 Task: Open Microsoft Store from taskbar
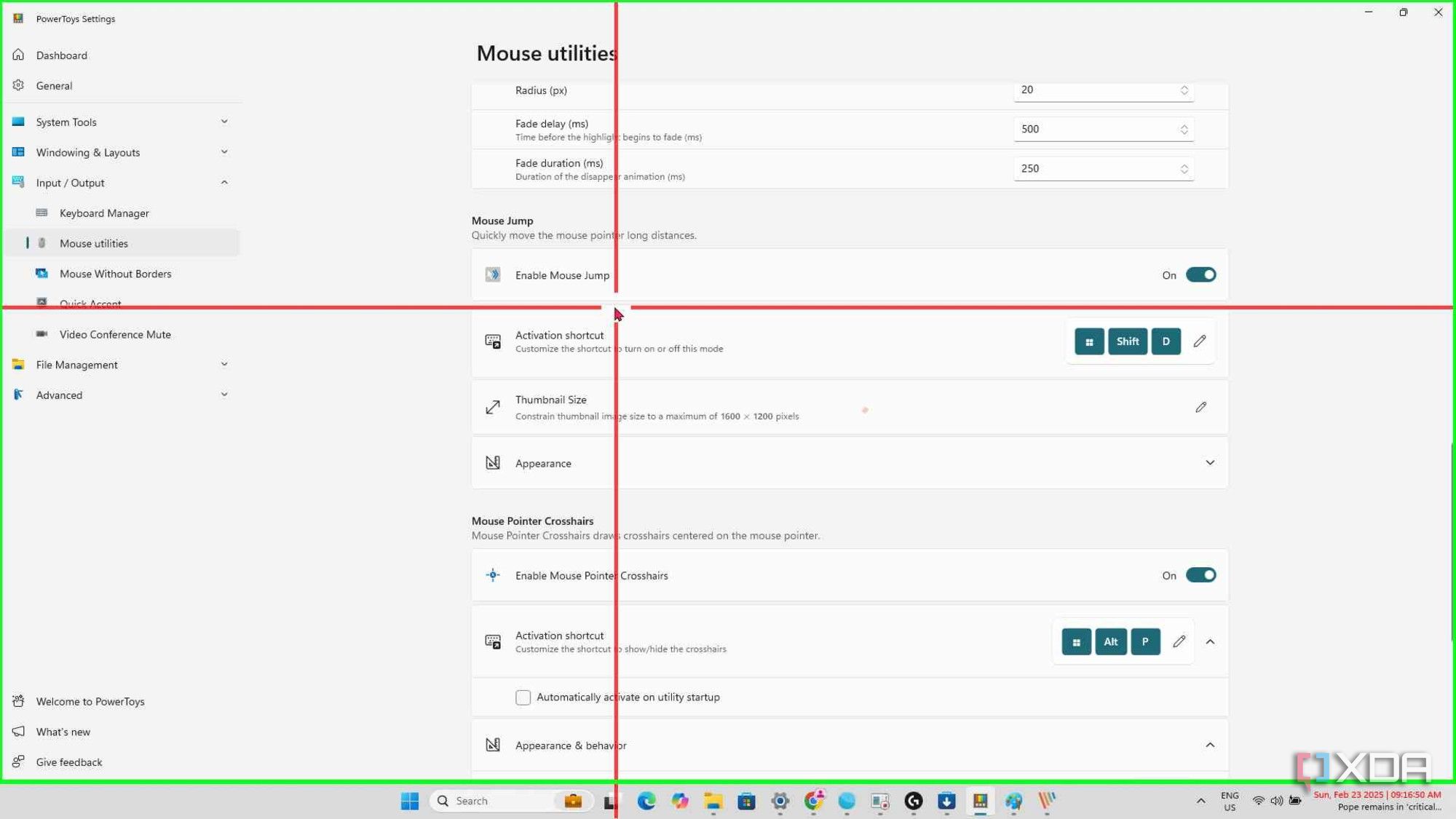click(746, 802)
